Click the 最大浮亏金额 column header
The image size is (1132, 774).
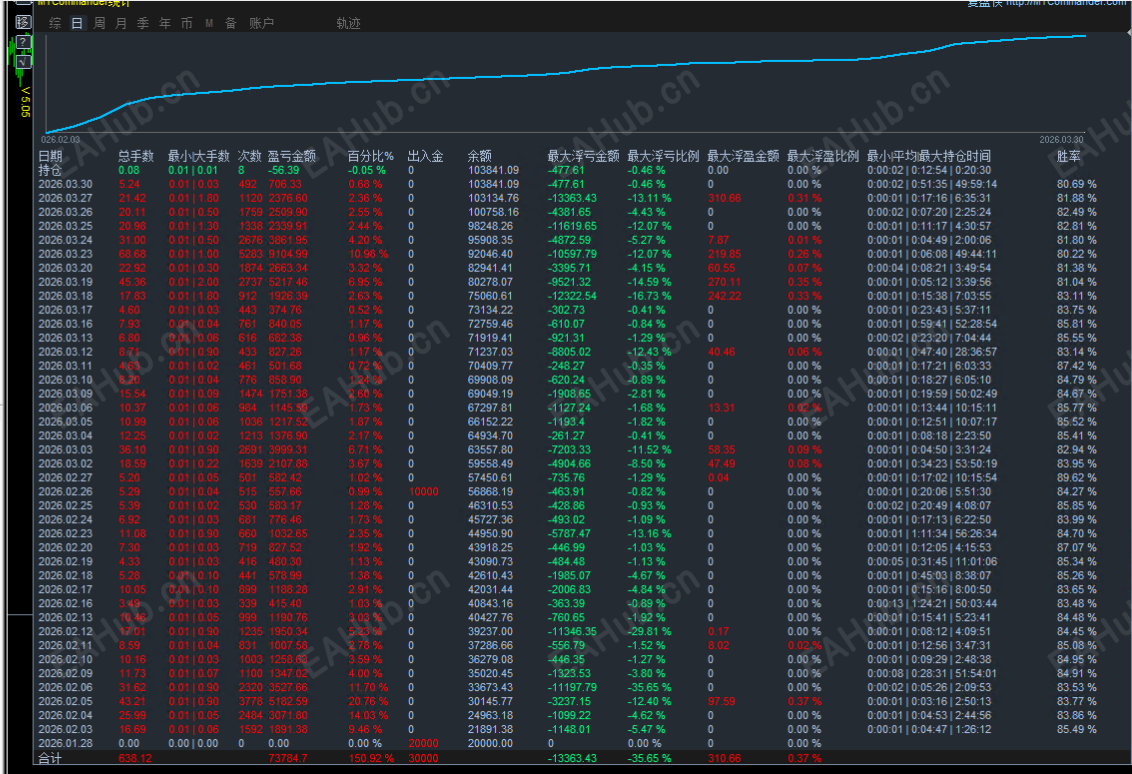click(x=583, y=156)
